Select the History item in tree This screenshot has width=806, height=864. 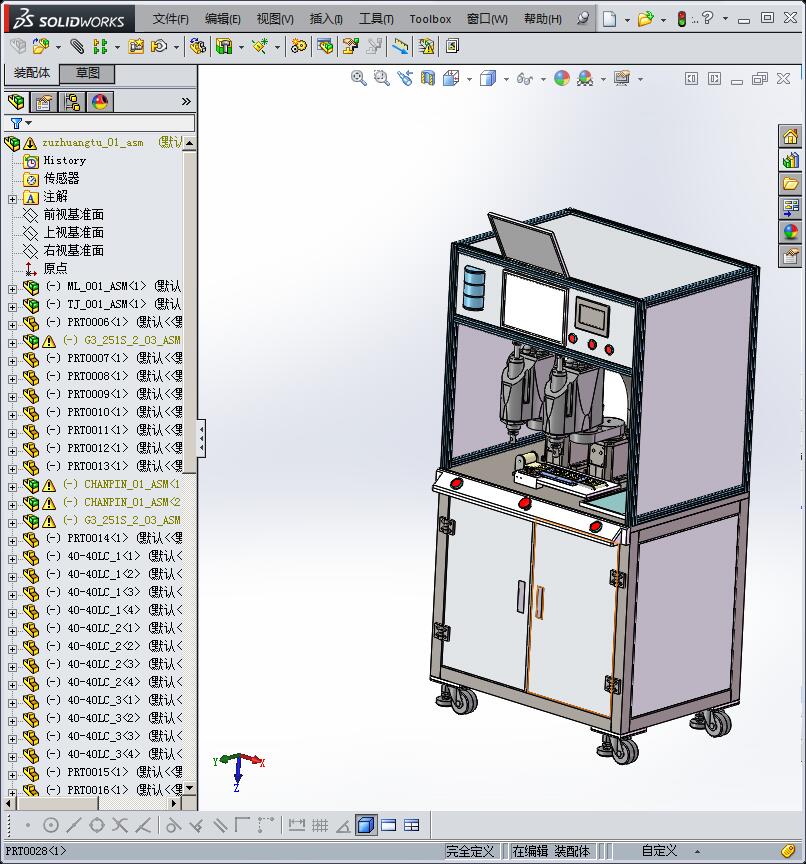point(64,160)
